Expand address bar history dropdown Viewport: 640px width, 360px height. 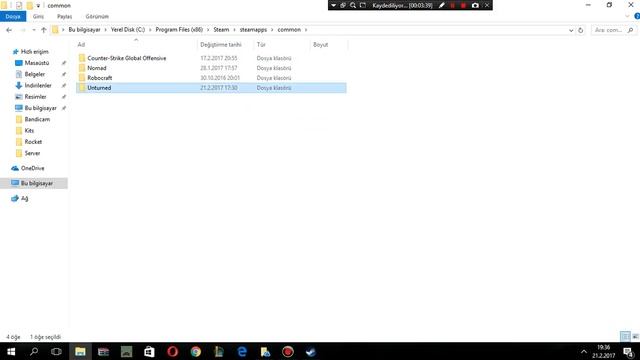[571, 30]
